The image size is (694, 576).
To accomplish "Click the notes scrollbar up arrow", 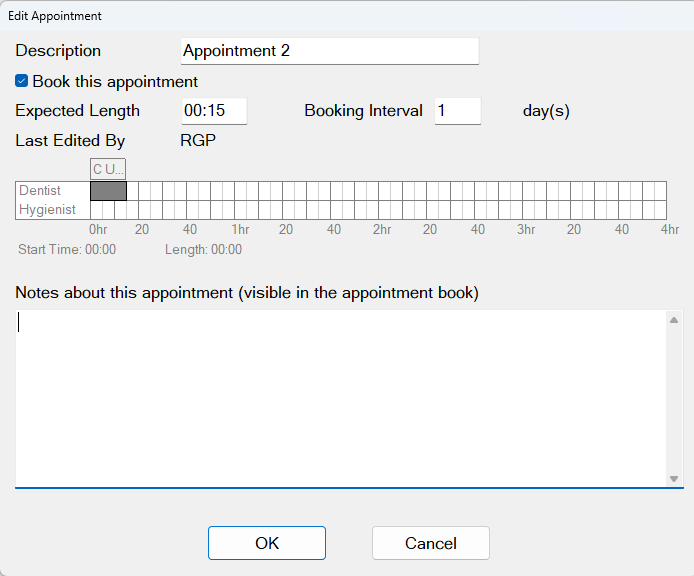I will (x=674, y=320).
